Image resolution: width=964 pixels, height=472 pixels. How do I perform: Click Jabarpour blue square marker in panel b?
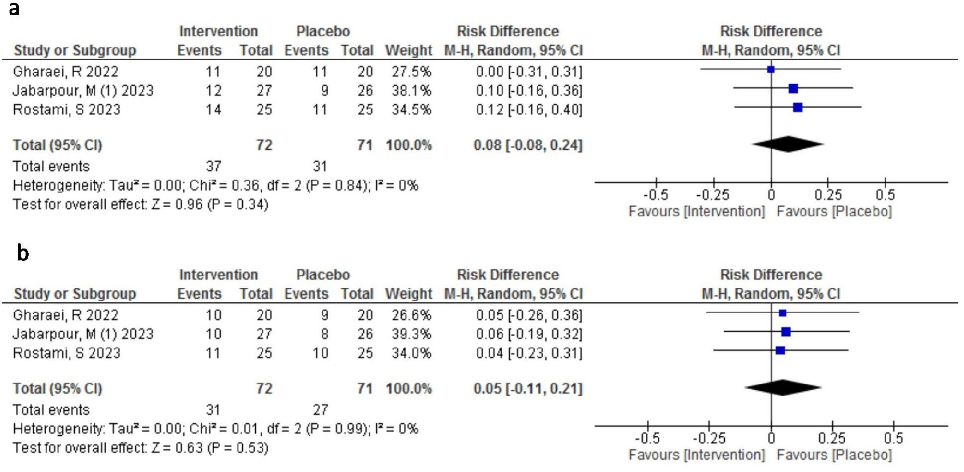click(785, 331)
